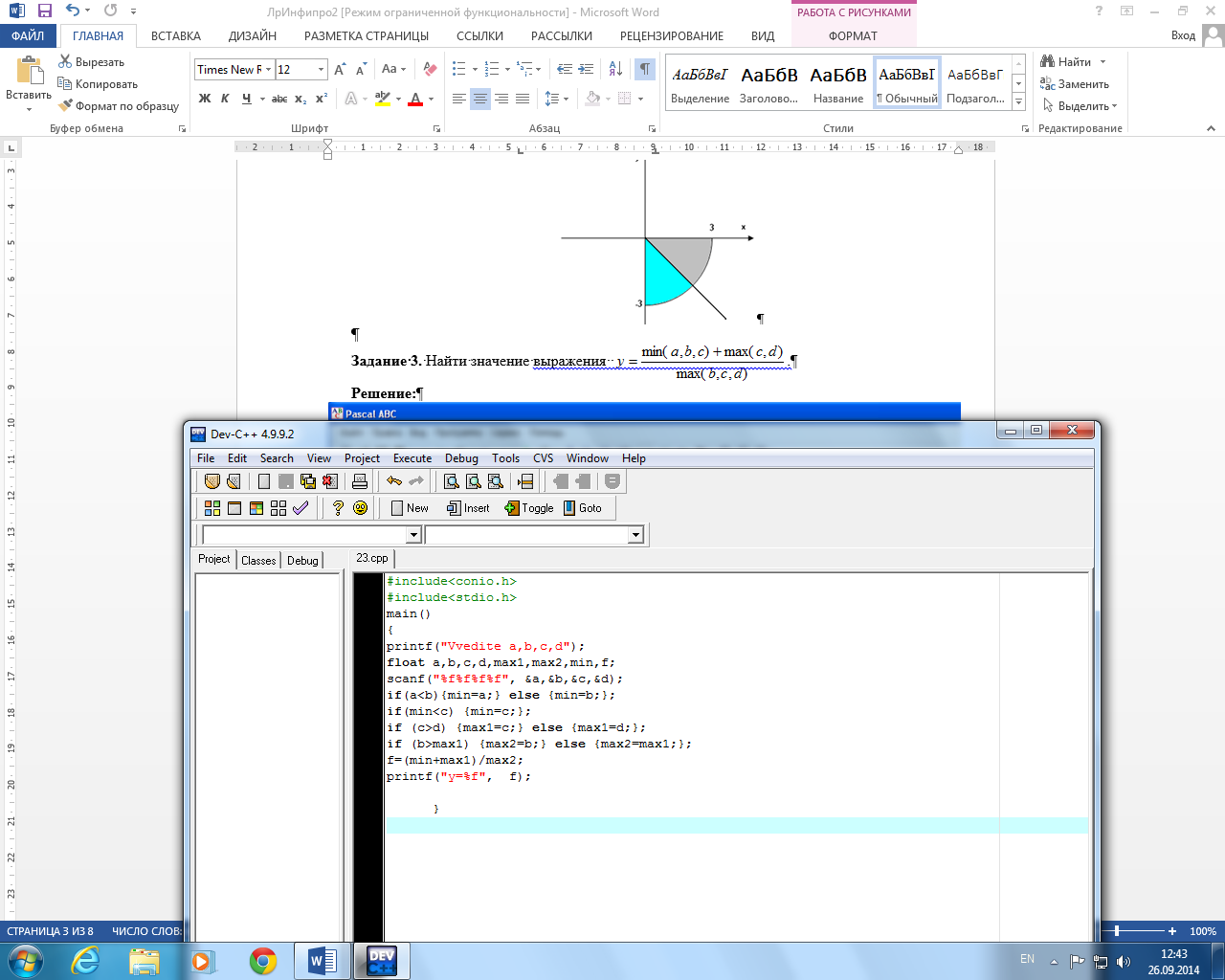The width and height of the screenshot is (1225, 980).
Task: Open the ФАЙЛ tab in Word
Action: click(x=28, y=35)
